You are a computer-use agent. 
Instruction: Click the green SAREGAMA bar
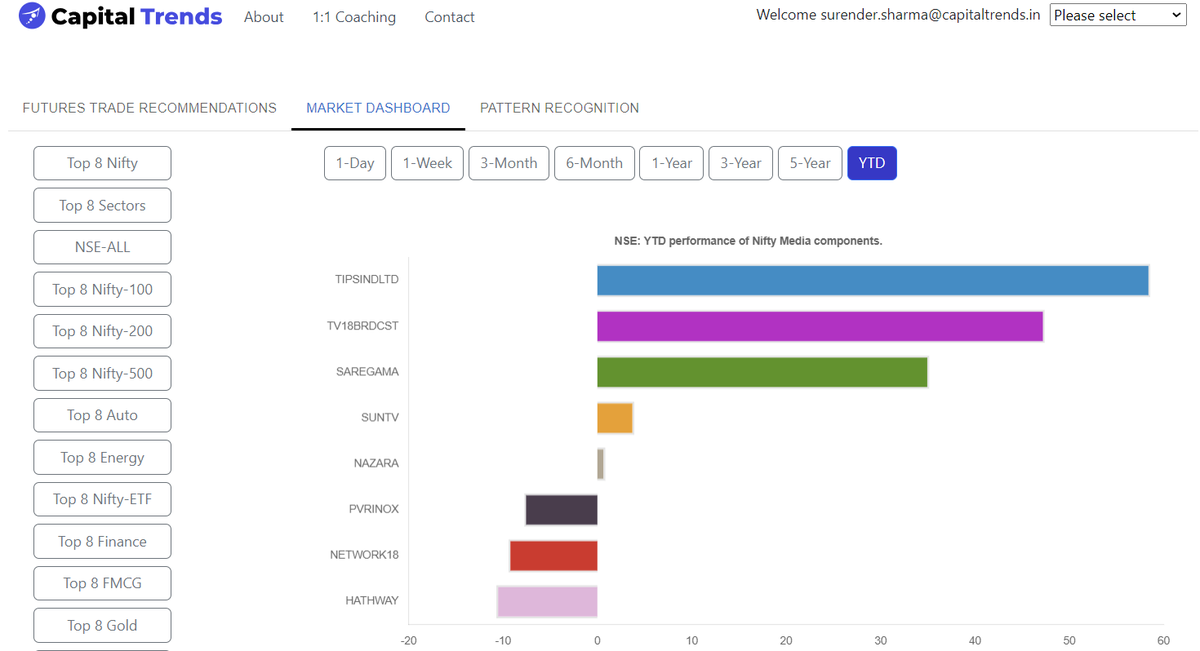click(762, 372)
